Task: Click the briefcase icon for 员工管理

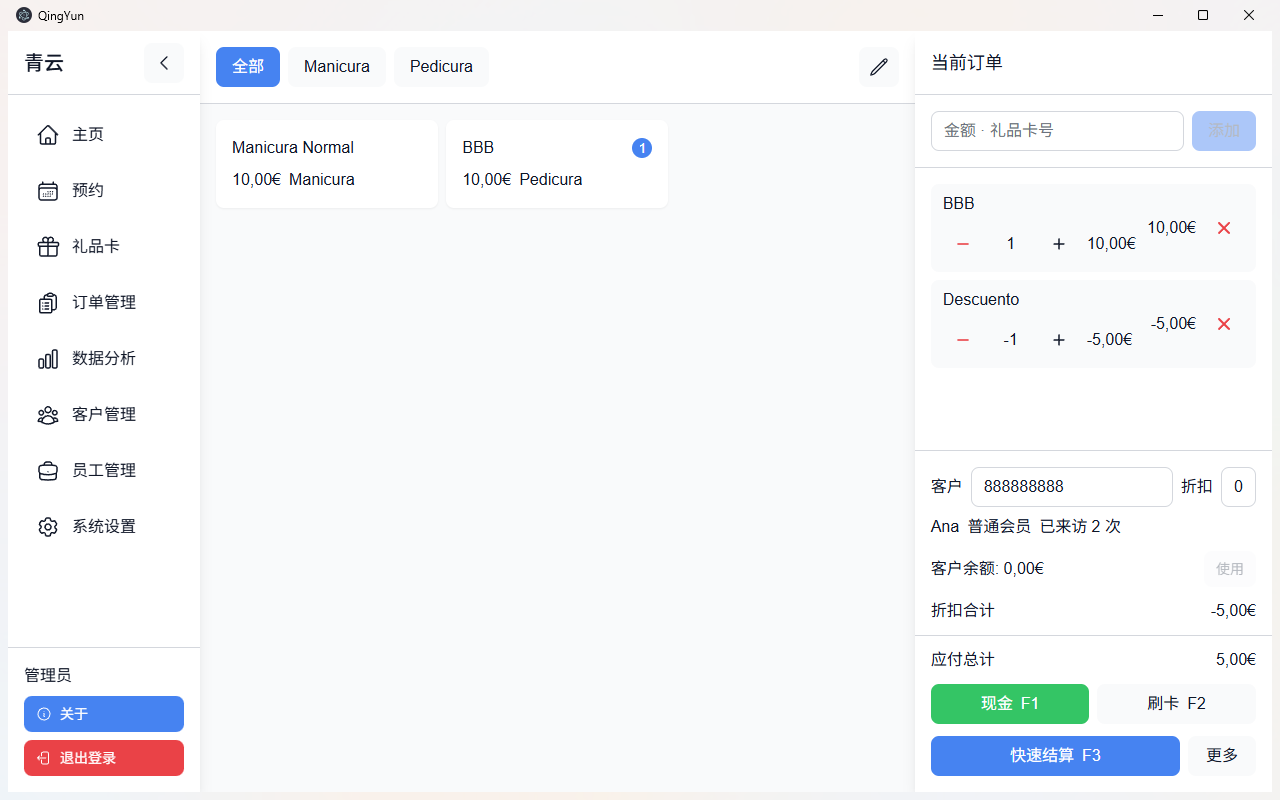Action: [x=48, y=470]
